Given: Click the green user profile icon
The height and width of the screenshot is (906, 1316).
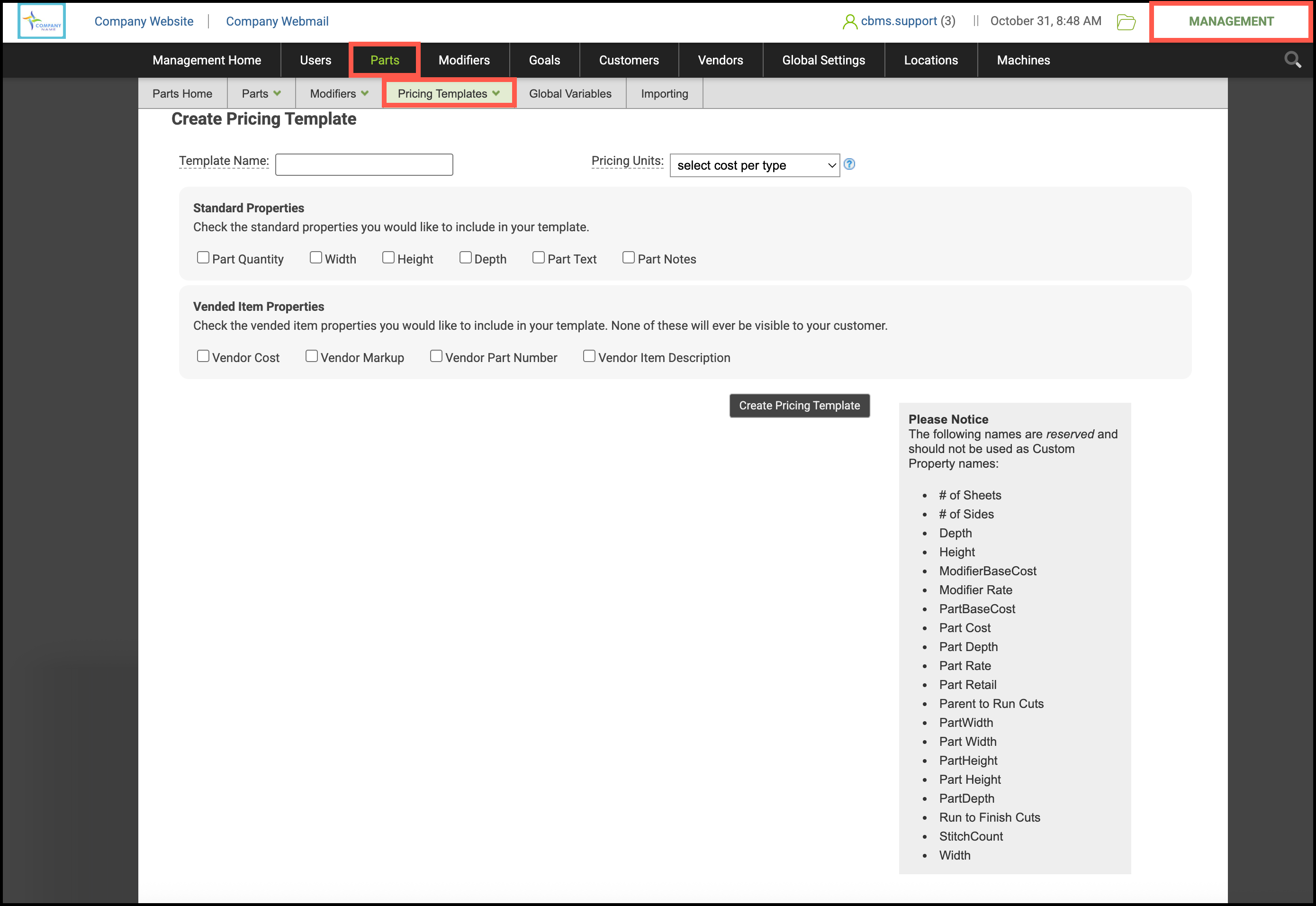Looking at the screenshot, I should tap(849, 22).
